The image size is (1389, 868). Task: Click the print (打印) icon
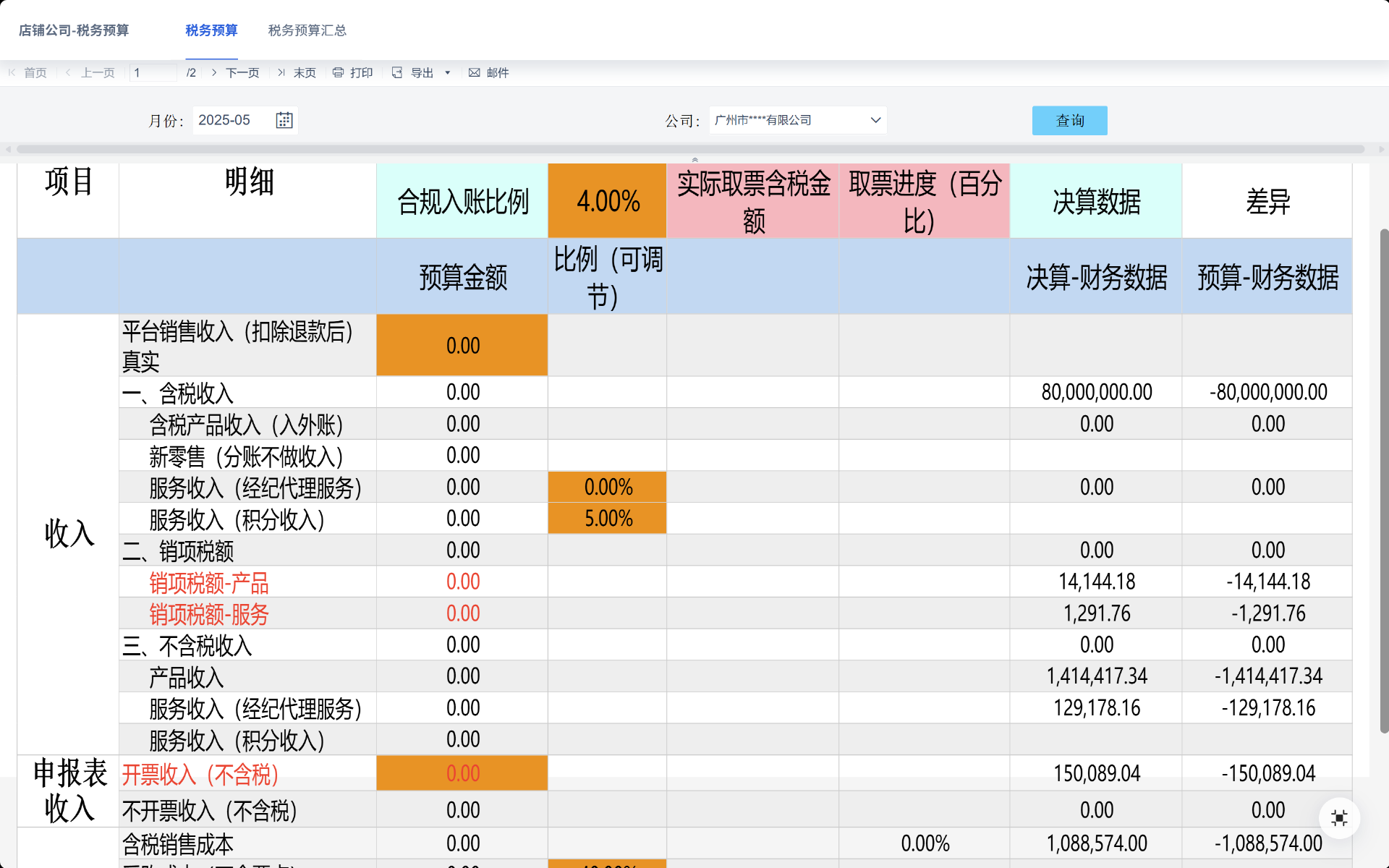tap(338, 72)
